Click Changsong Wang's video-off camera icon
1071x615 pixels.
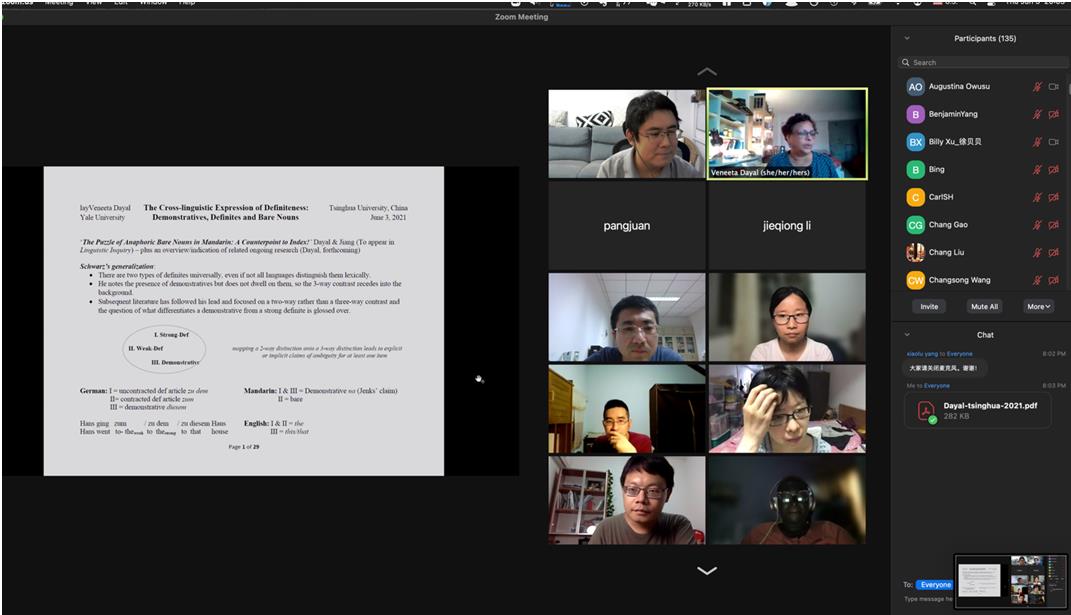click(x=1054, y=280)
